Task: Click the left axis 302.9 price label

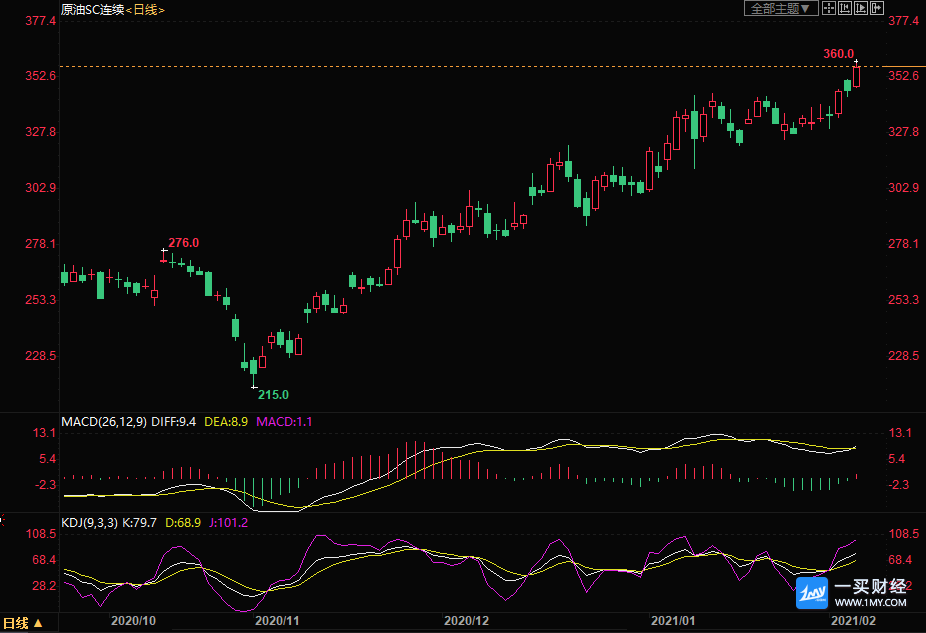Action: [x=41, y=188]
